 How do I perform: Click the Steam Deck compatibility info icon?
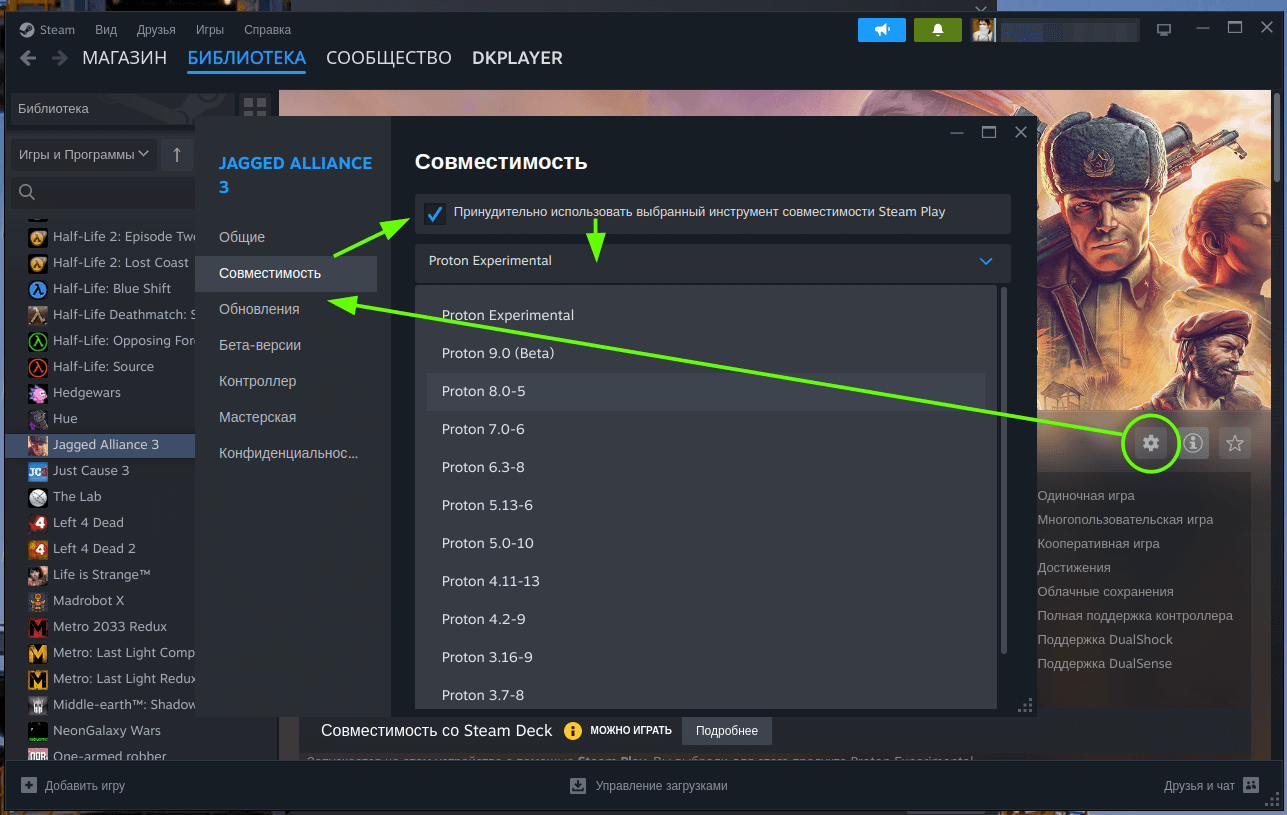[x=573, y=731]
